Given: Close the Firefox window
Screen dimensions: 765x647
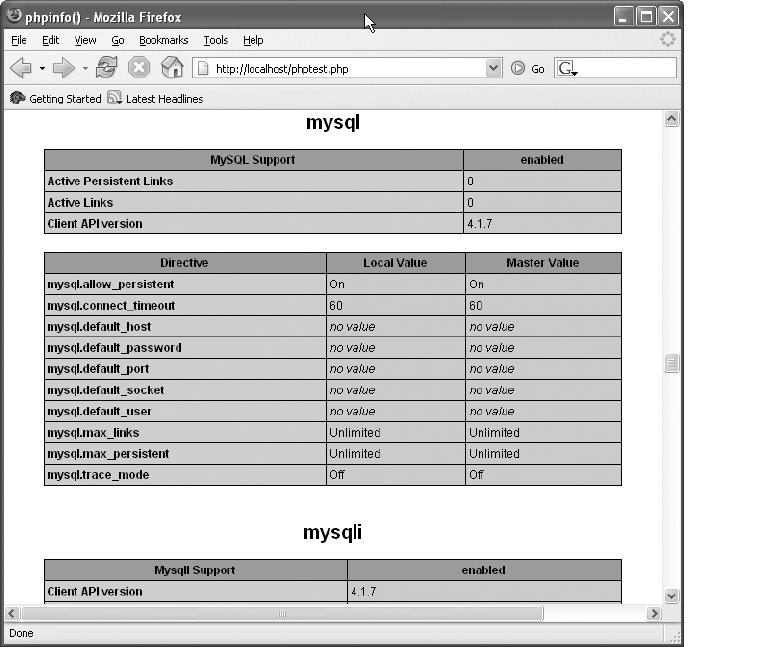Looking at the screenshot, I should click(668, 17).
